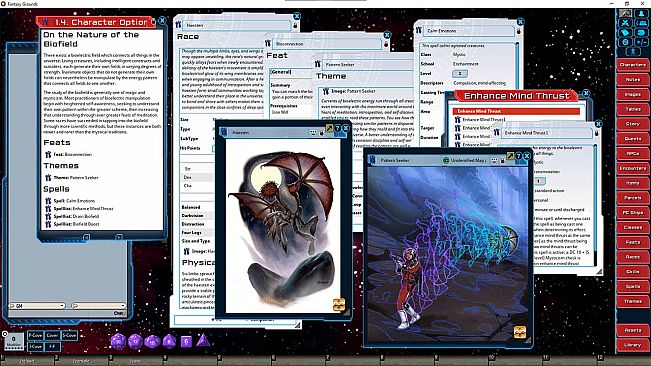Viewport: 651px width, 366px height.
Task: Open the Assets sidebar button
Action: point(633,330)
